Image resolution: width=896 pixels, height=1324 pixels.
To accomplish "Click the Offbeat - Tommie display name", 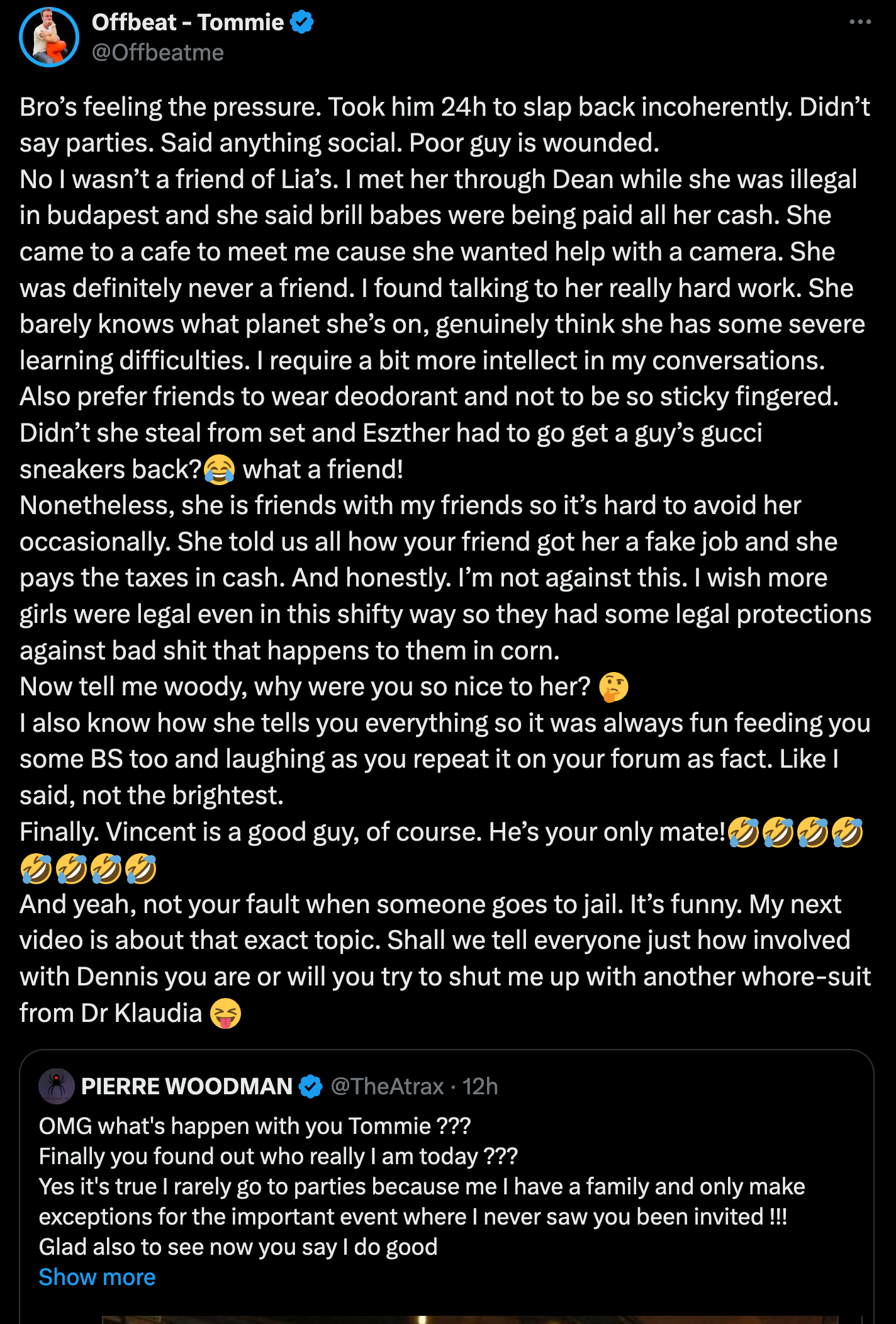I will (x=188, y=23).
